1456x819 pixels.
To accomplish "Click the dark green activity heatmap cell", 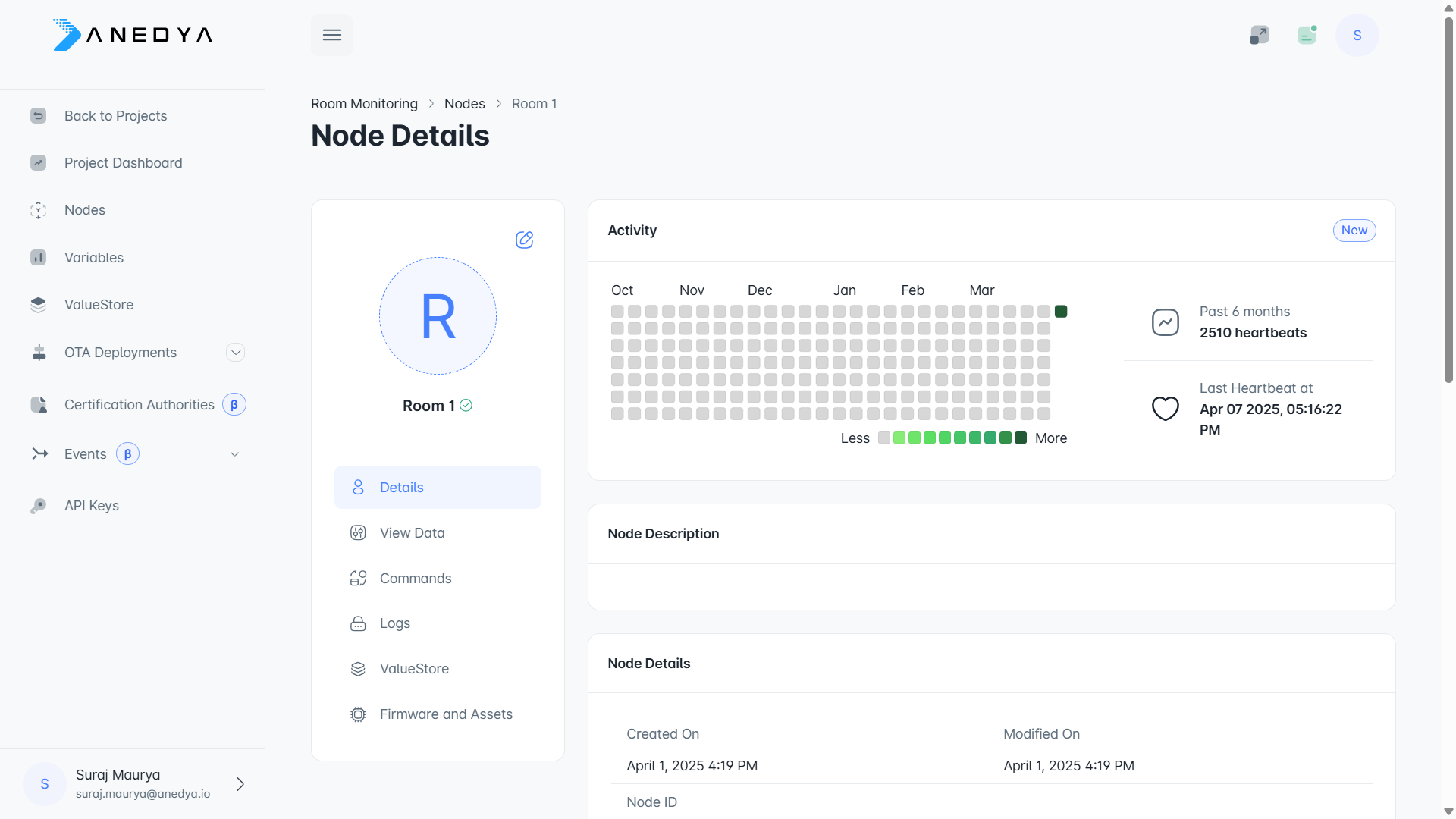I will click(x=1061, y=311).
